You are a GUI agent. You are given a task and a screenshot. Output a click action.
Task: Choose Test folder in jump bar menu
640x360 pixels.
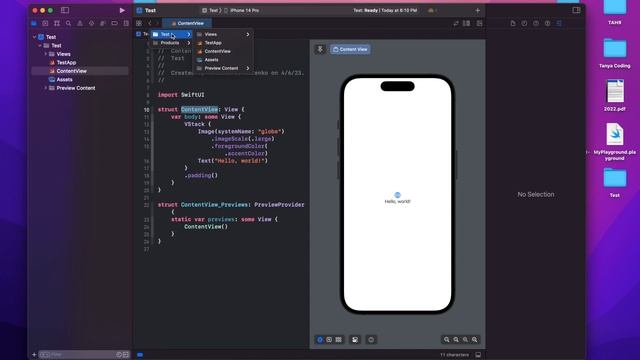tap(171, 34)
